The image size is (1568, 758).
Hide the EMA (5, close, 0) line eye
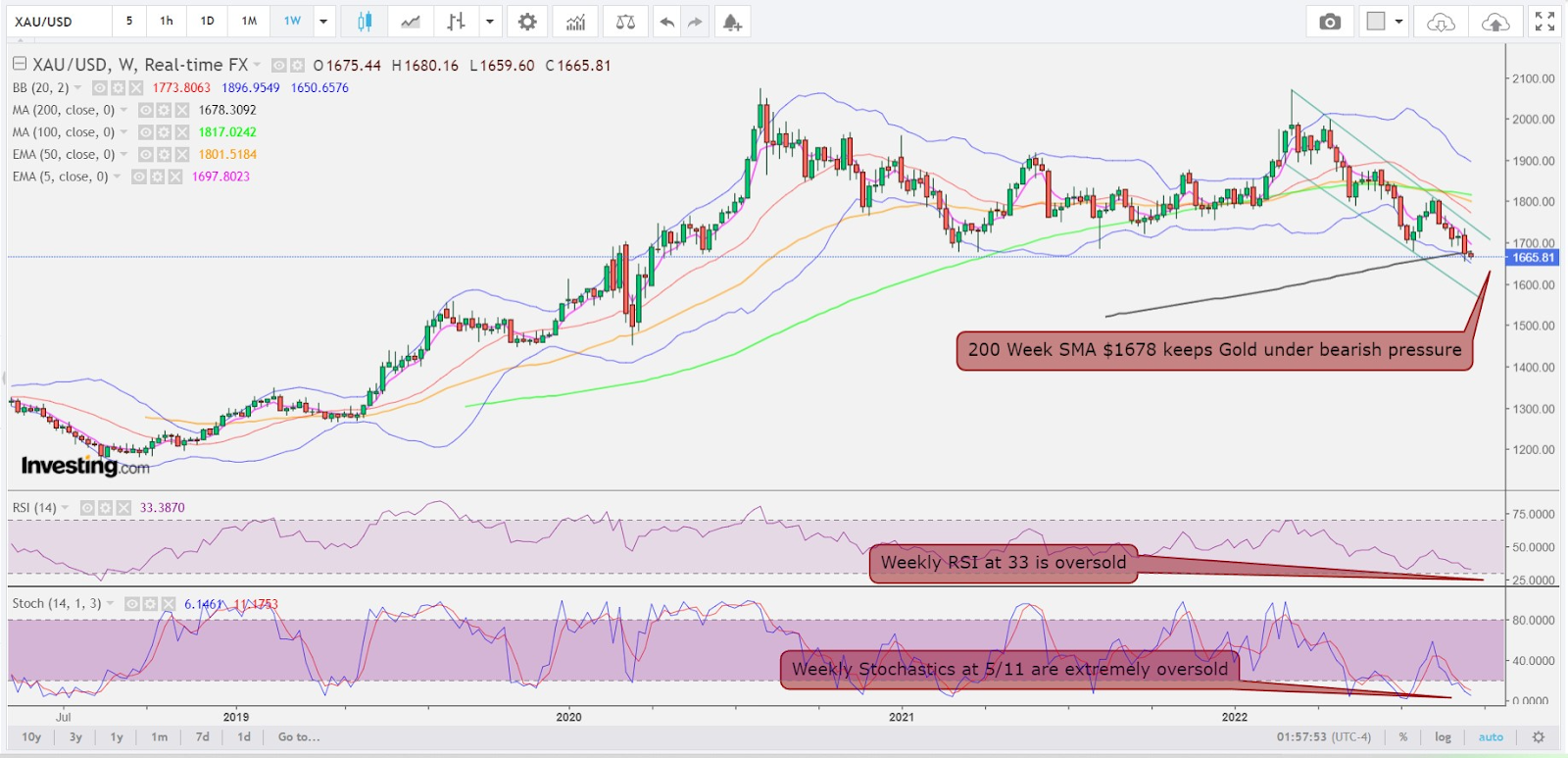tap(139, 177)
